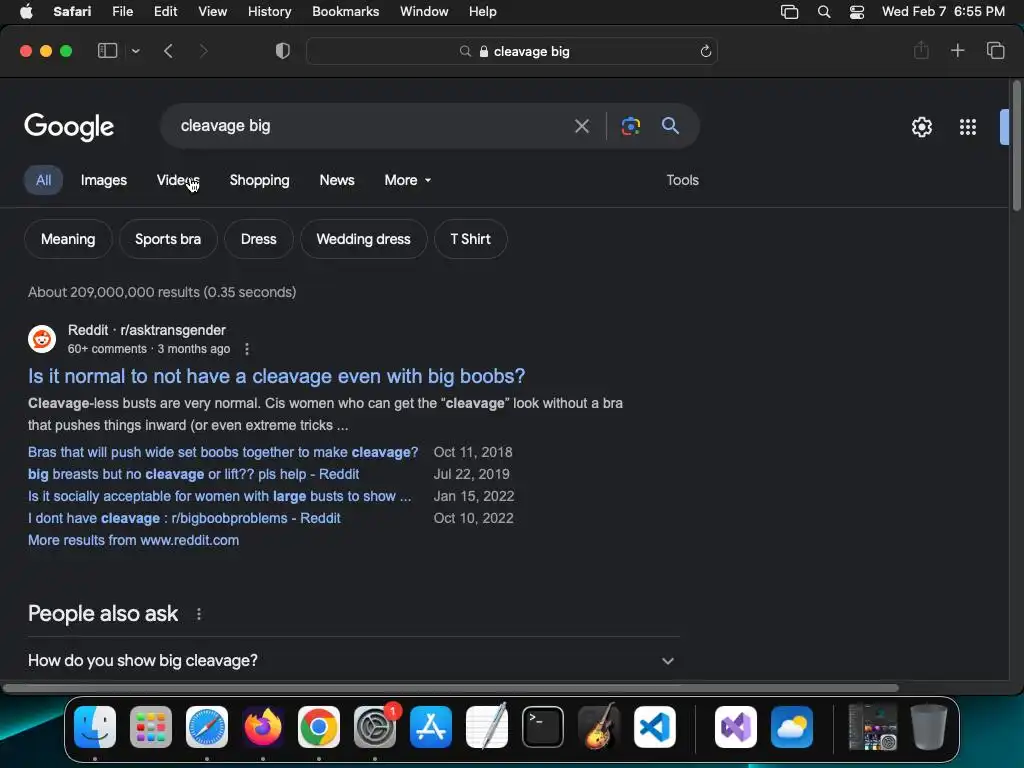This screenshot has width=1024, height=768.
Task: Click the Stage Manager menu bar icon
Action: coord(790,12)
